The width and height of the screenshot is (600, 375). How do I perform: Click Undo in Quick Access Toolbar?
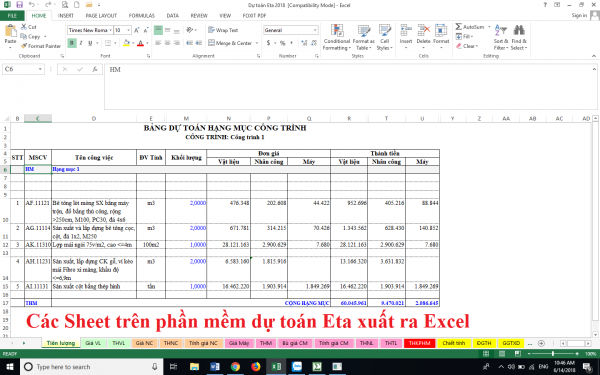click(32, 5)
